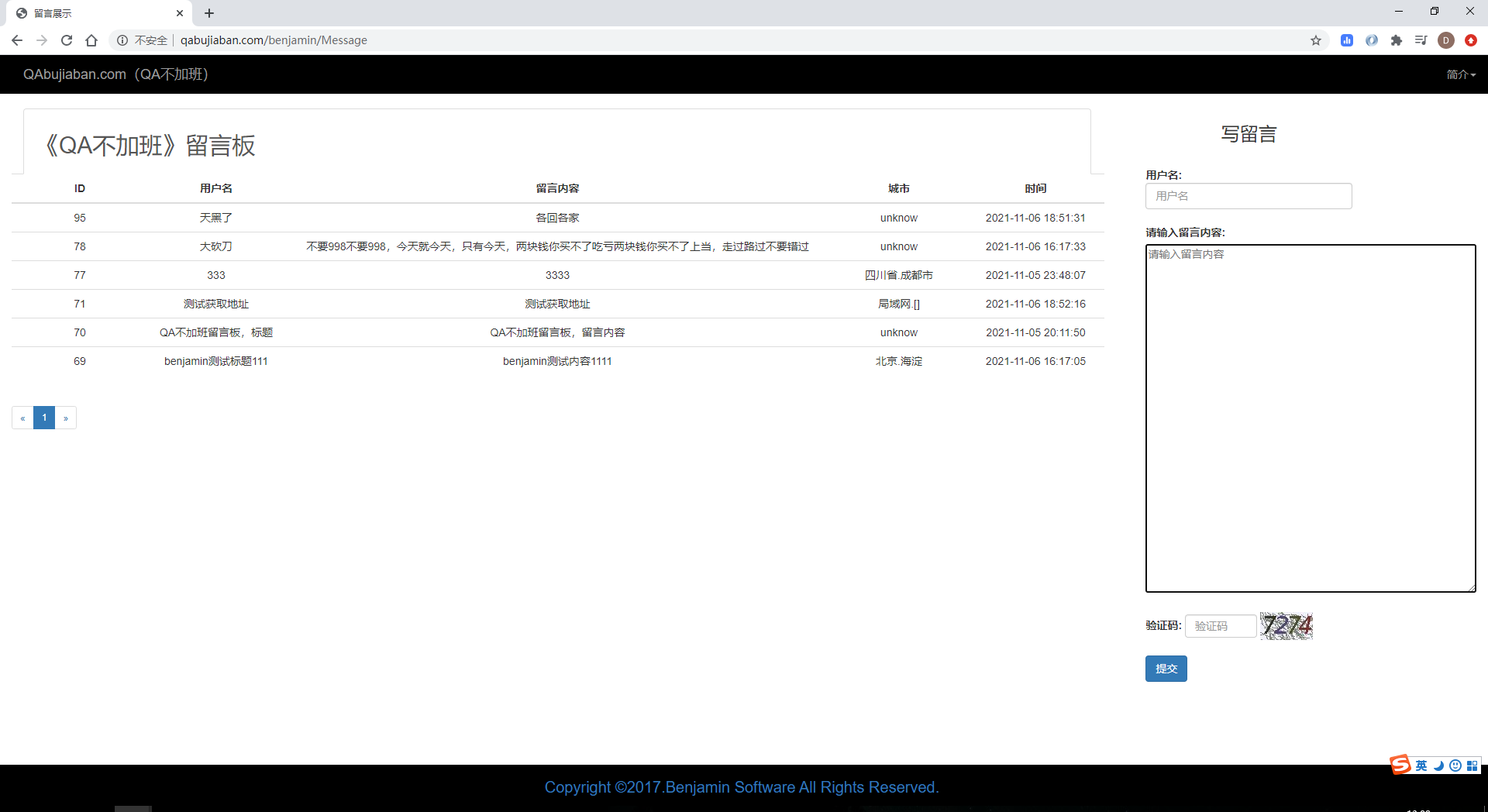Viewport: 1488px width, 812px height.
Task: Focus the 用户名 input field
Action: coord(1249,196)
